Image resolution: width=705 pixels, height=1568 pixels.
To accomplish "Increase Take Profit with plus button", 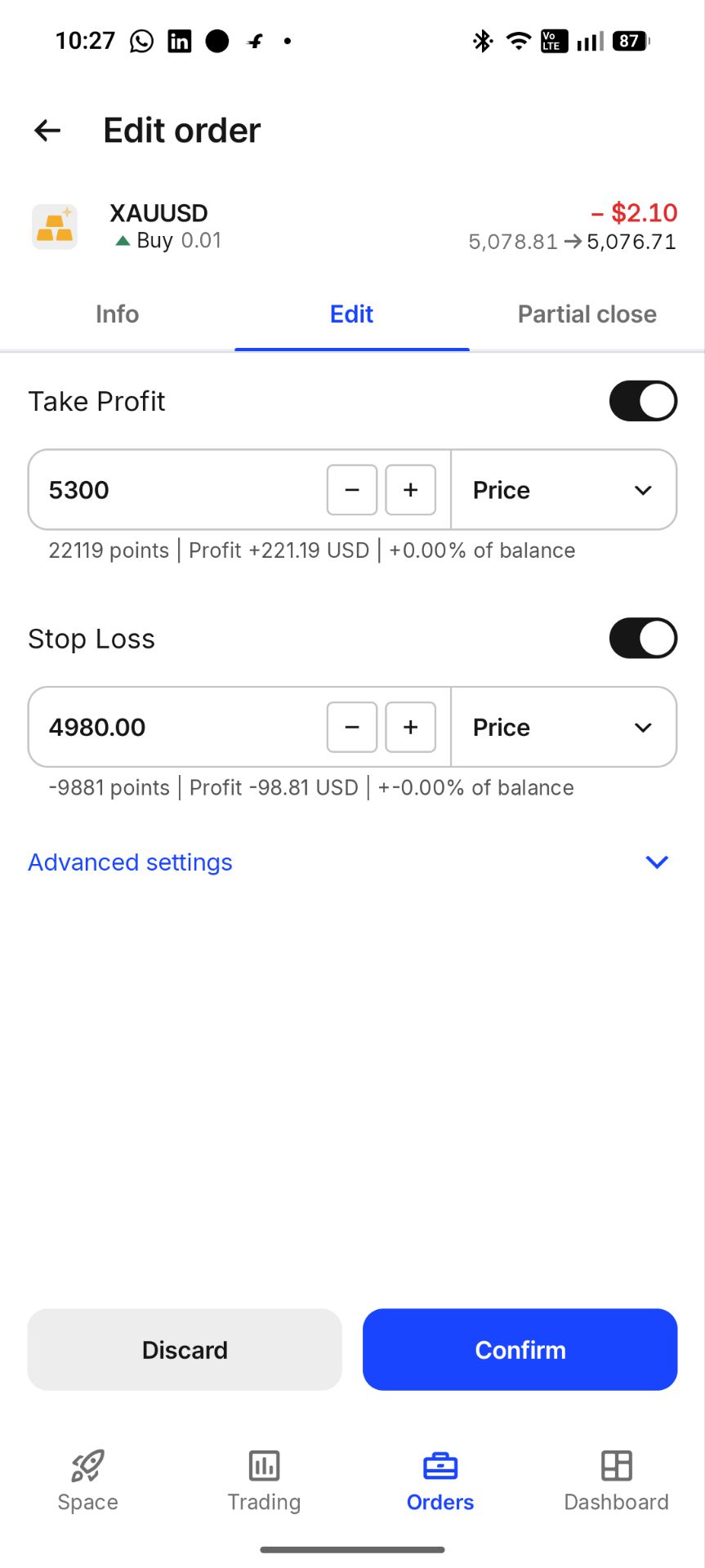I will click(x=410, y=490).
